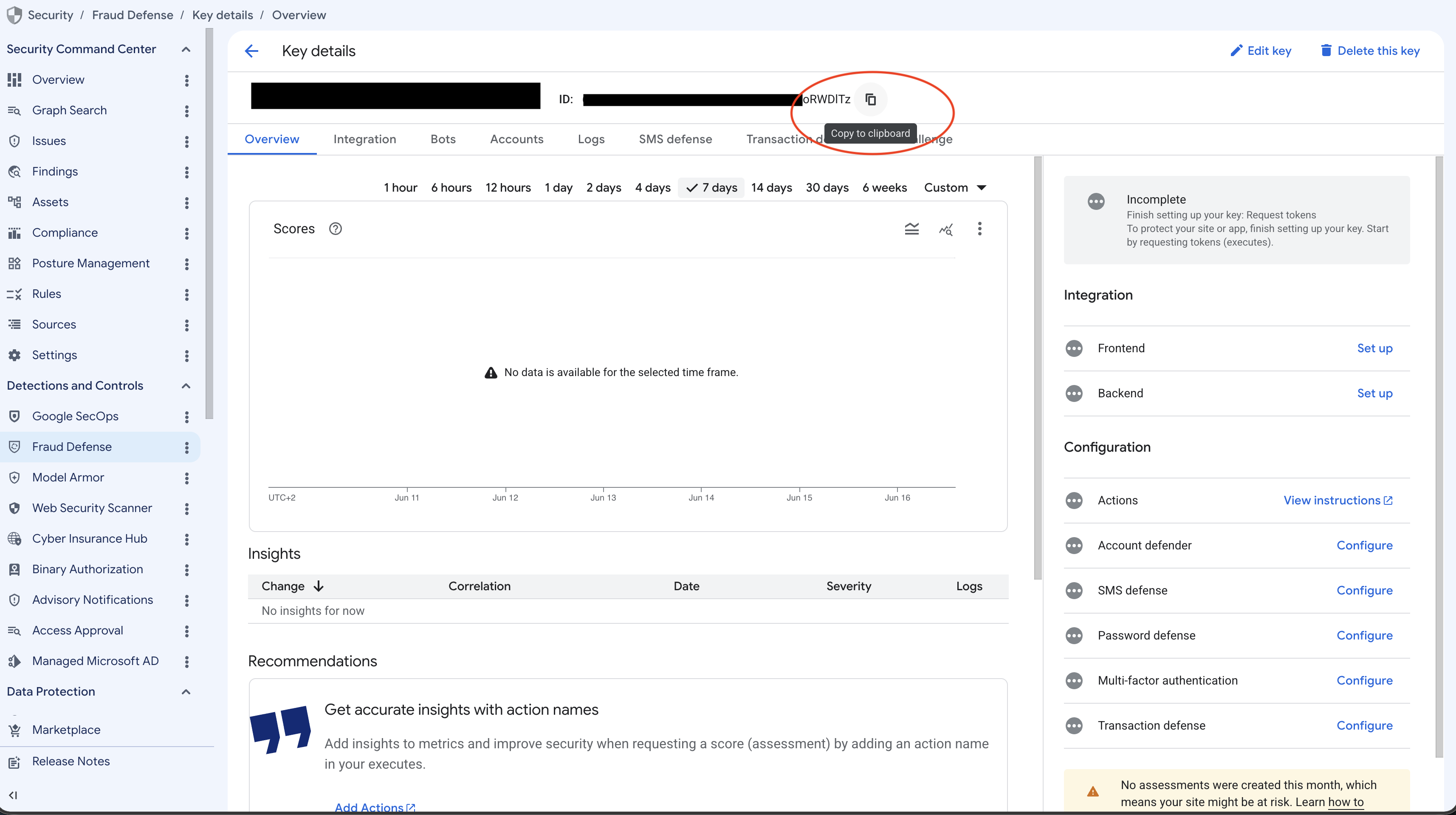Open the three-dot menu beside Fraud Defense
The height and width of the screenshot is (815, 1456).
click(186, 447)
